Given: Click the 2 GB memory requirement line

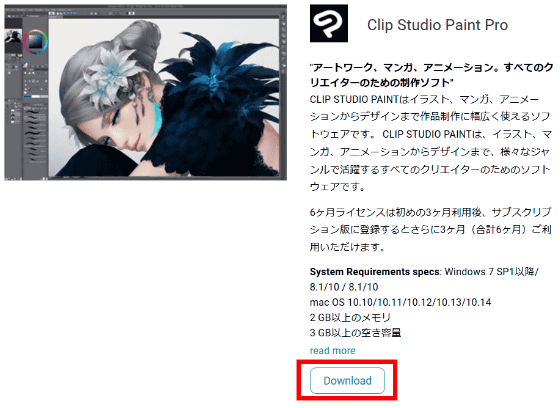Looking at the screenshot, I should [350, 318].
